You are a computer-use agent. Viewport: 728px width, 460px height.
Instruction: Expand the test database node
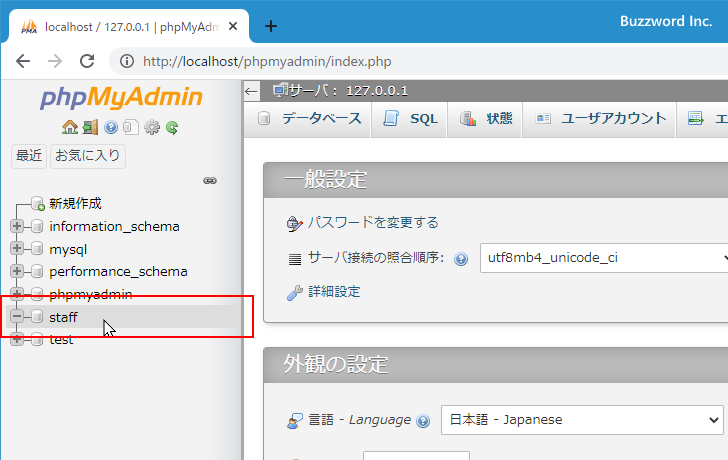17,339
